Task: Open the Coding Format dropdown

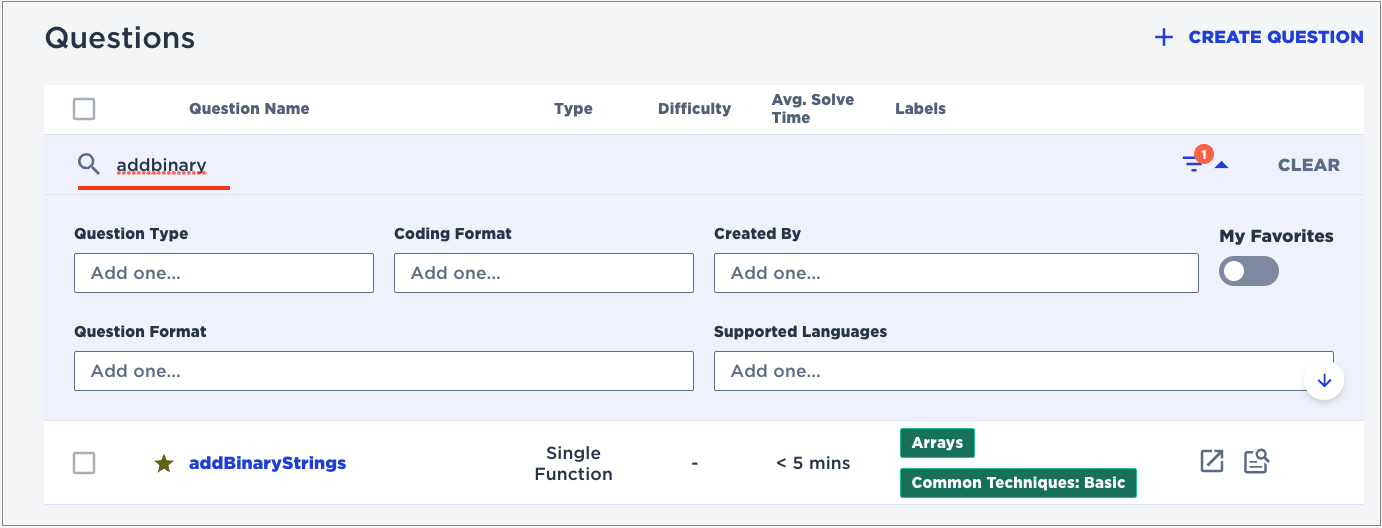Action: click(x=543, y=273)
